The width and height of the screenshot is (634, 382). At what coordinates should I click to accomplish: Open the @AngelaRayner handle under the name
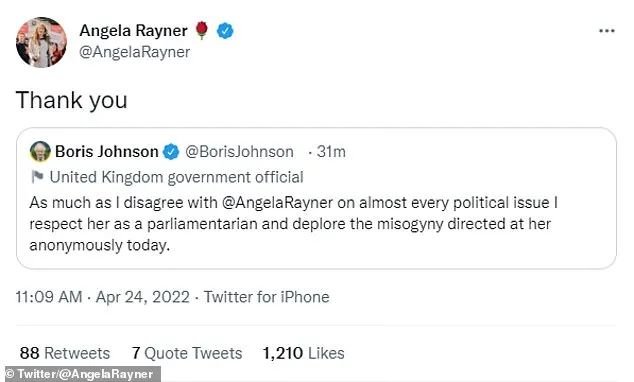[135, 52]
